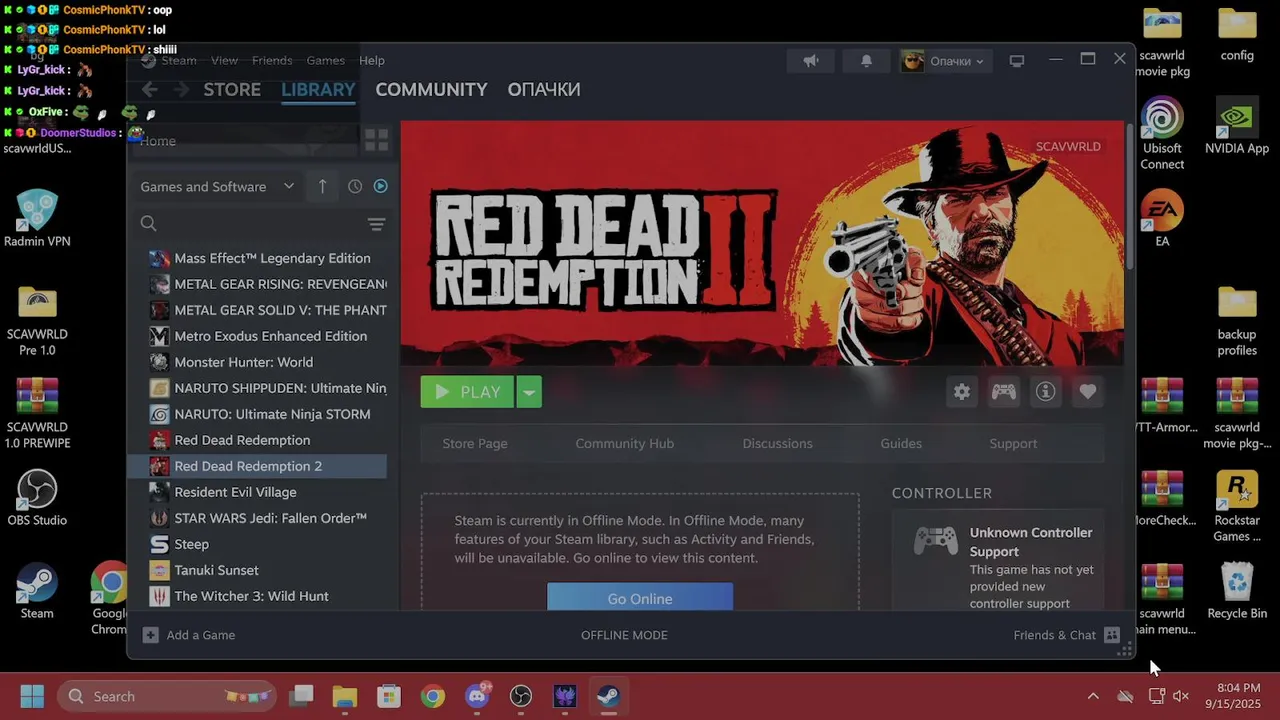Open play options dropdown arrow
Screen dimensions: 1280x720
coord(529,392)
